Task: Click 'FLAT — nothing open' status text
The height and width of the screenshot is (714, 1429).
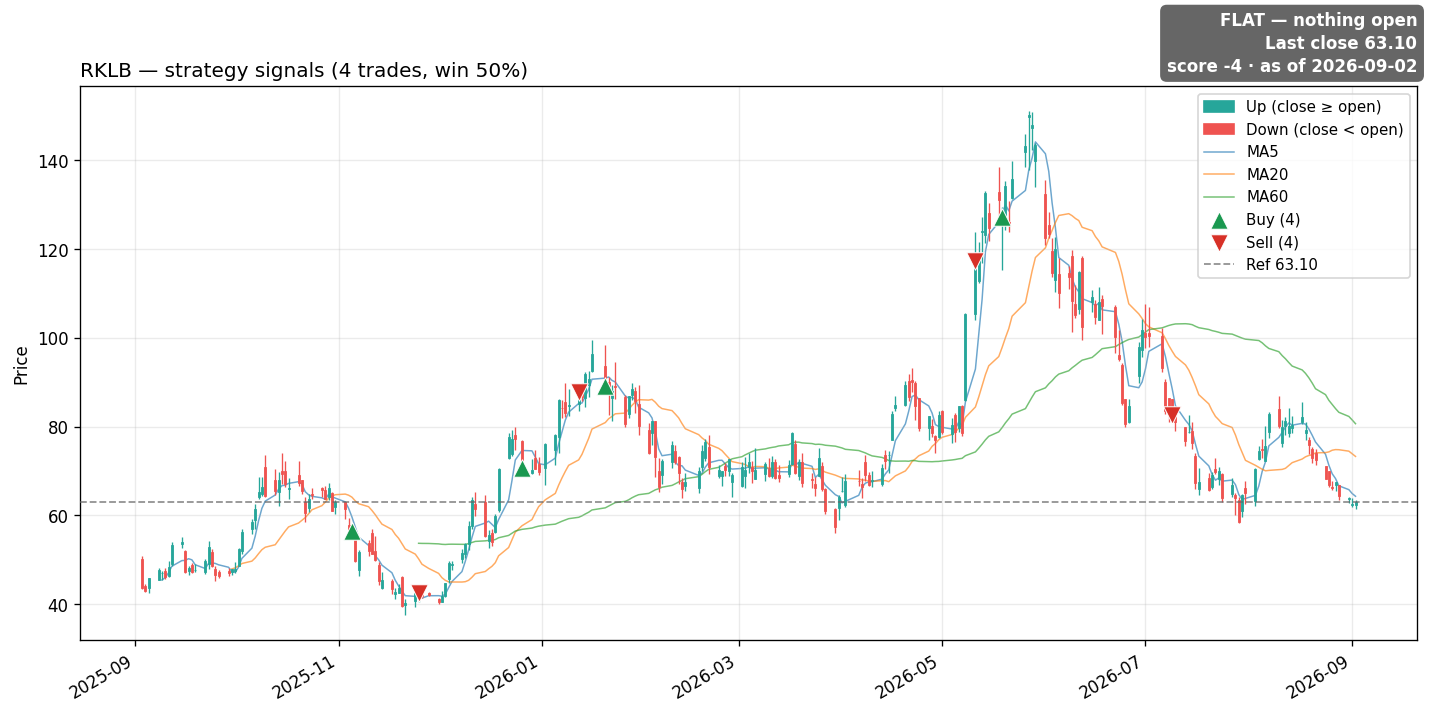Action: click(x=1318, y=20)
